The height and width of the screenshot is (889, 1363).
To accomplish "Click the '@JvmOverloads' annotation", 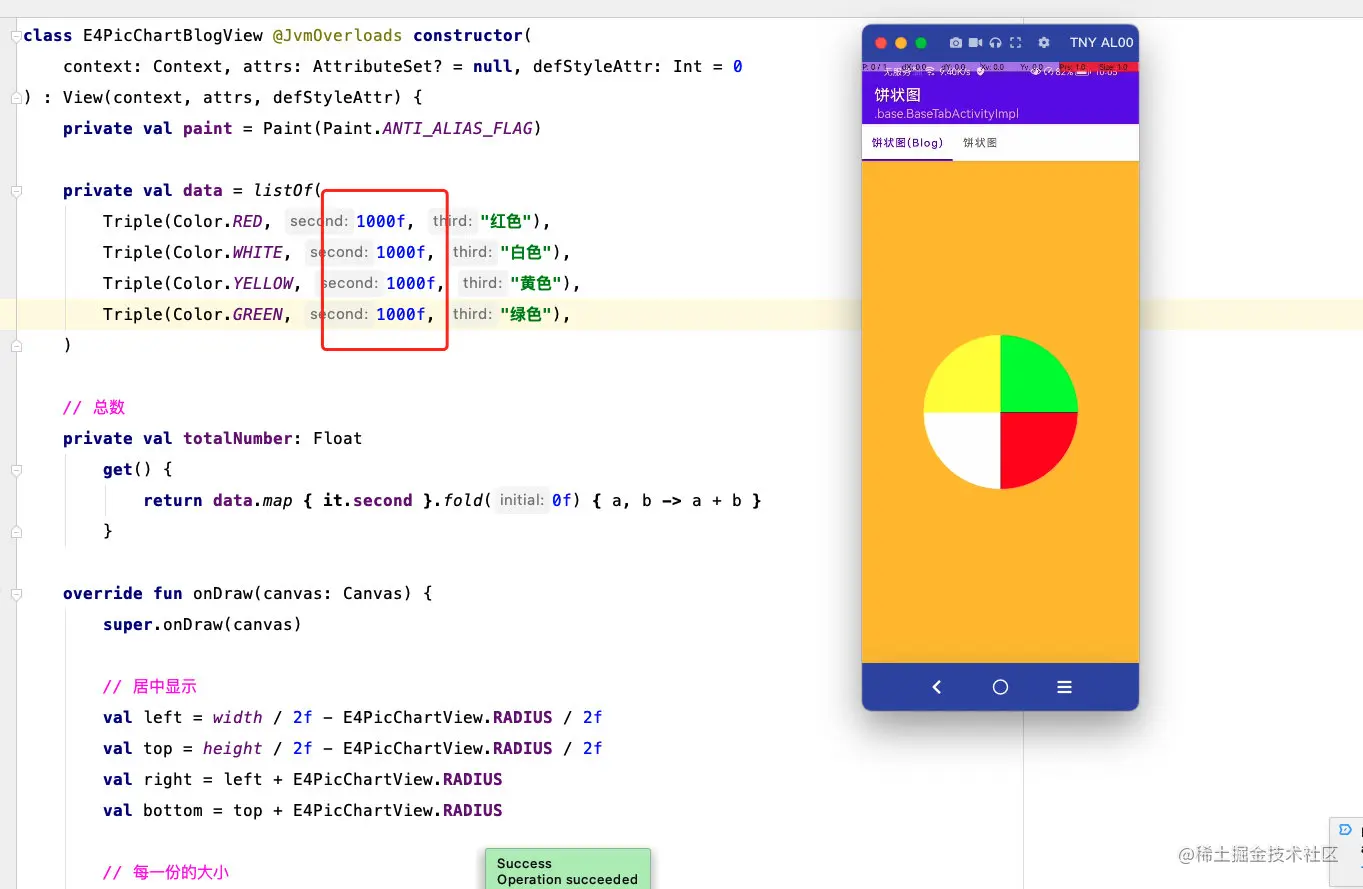I will [x=337, y=36].
